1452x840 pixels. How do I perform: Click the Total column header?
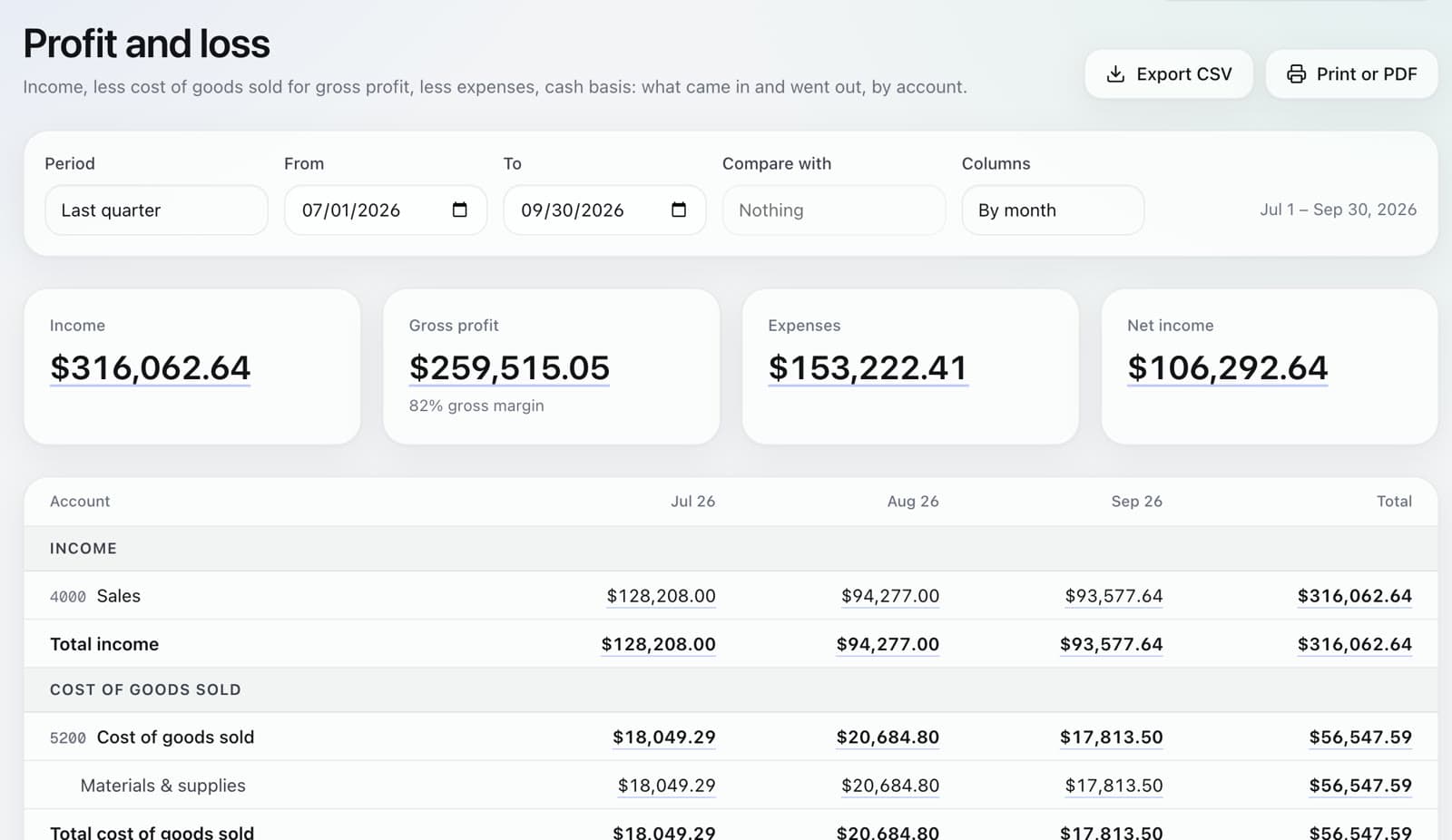[1394, 502]
